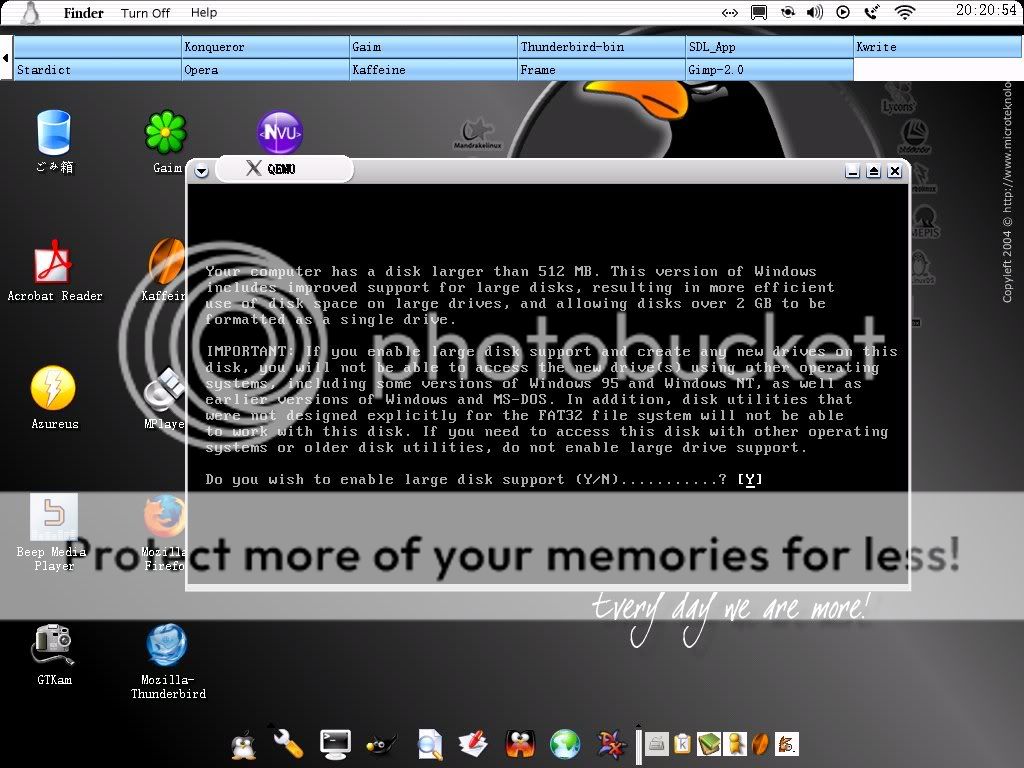This screenshot has width=1024, height=768.
Task: Click the coffee bean Kaffeine tray icon
Action: click(760, 743)
